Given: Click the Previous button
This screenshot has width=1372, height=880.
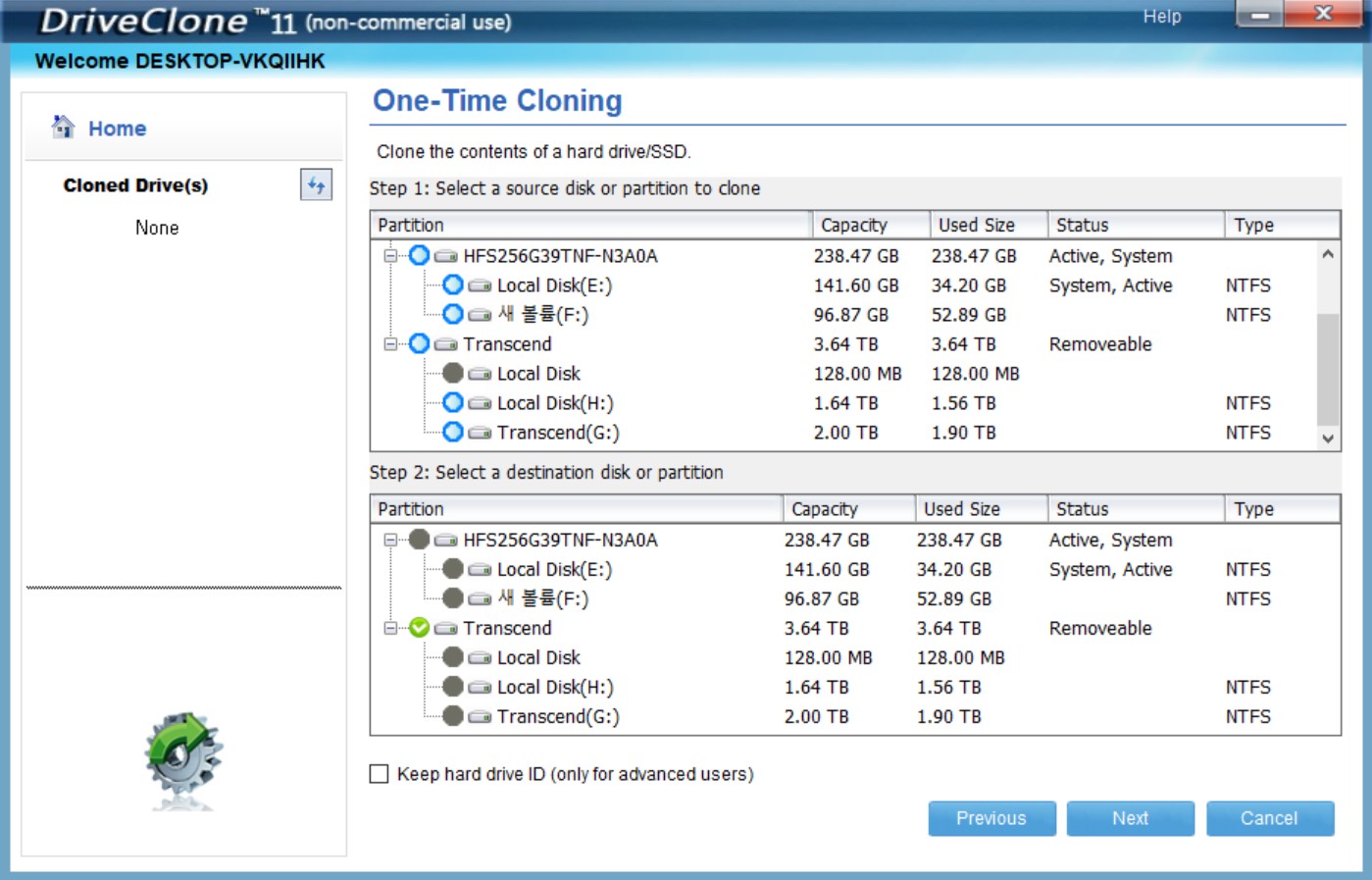Looking at the screenshot, I should tap(991, 818).
